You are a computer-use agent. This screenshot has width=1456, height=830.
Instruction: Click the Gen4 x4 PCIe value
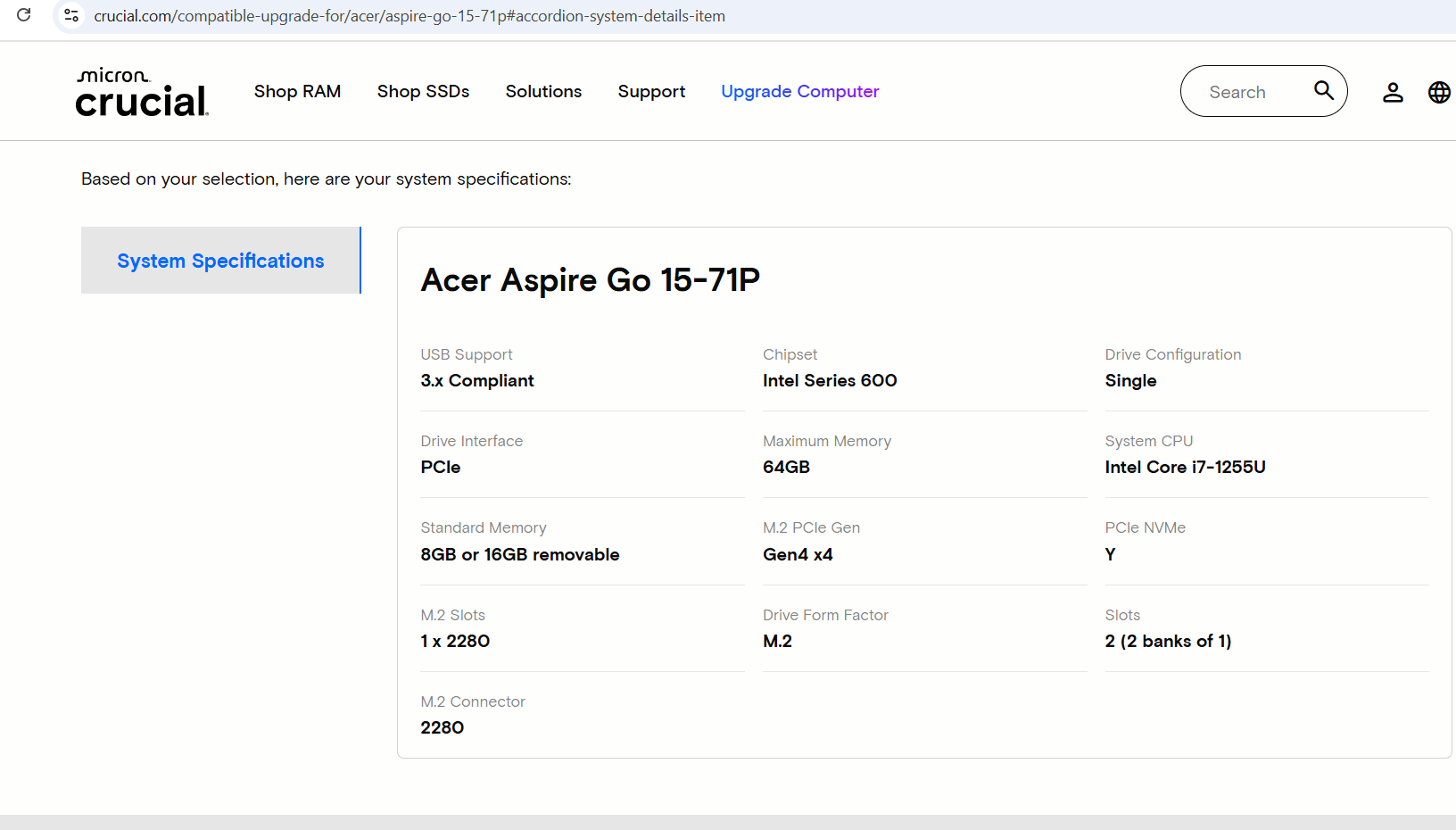[798, 554]
